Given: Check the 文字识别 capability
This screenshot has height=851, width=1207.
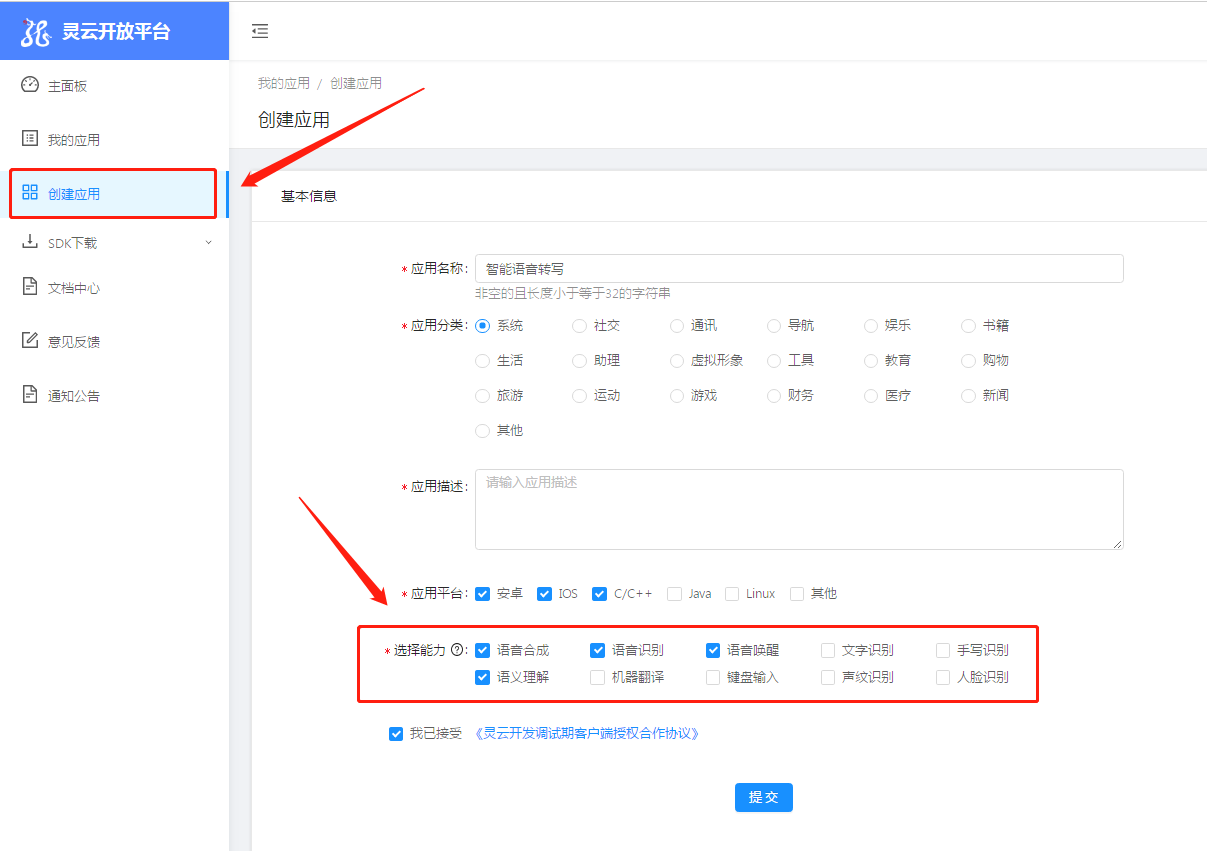Looking at the screenshot, I should tap(828, 649).
